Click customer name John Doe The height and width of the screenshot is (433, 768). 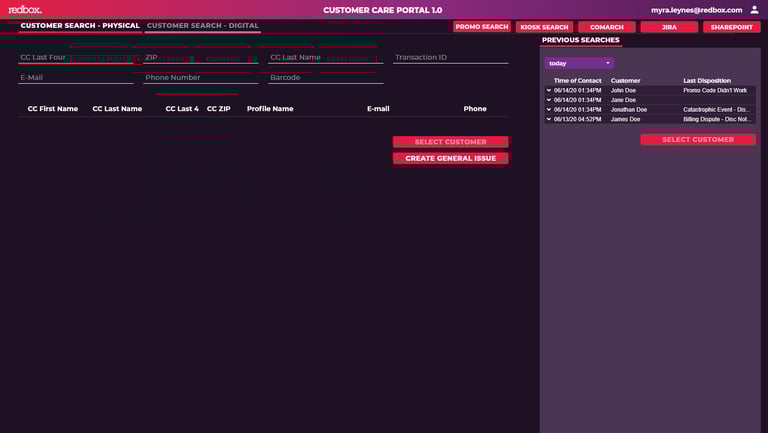point(623,90)
